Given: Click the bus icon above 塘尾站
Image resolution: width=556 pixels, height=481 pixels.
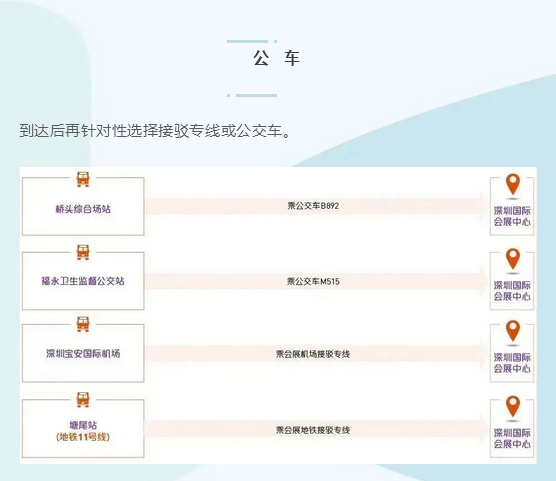Looking at the screenshot, I should [x=83, y=400].
